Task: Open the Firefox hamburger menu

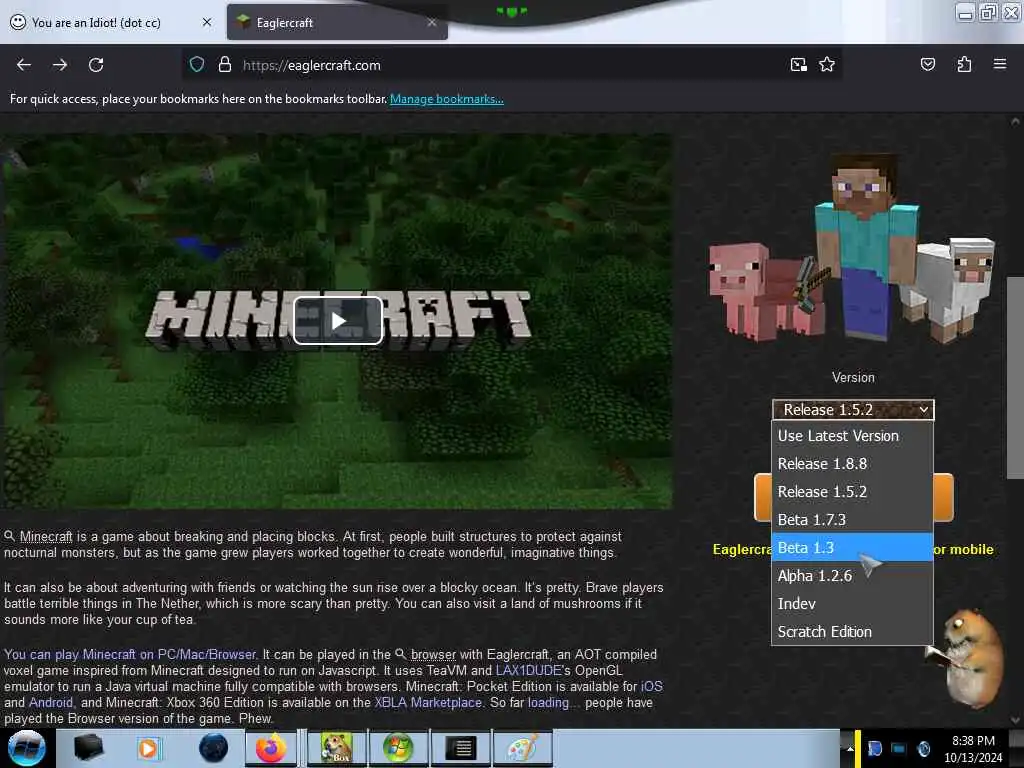Action: (x=999, y=64)
